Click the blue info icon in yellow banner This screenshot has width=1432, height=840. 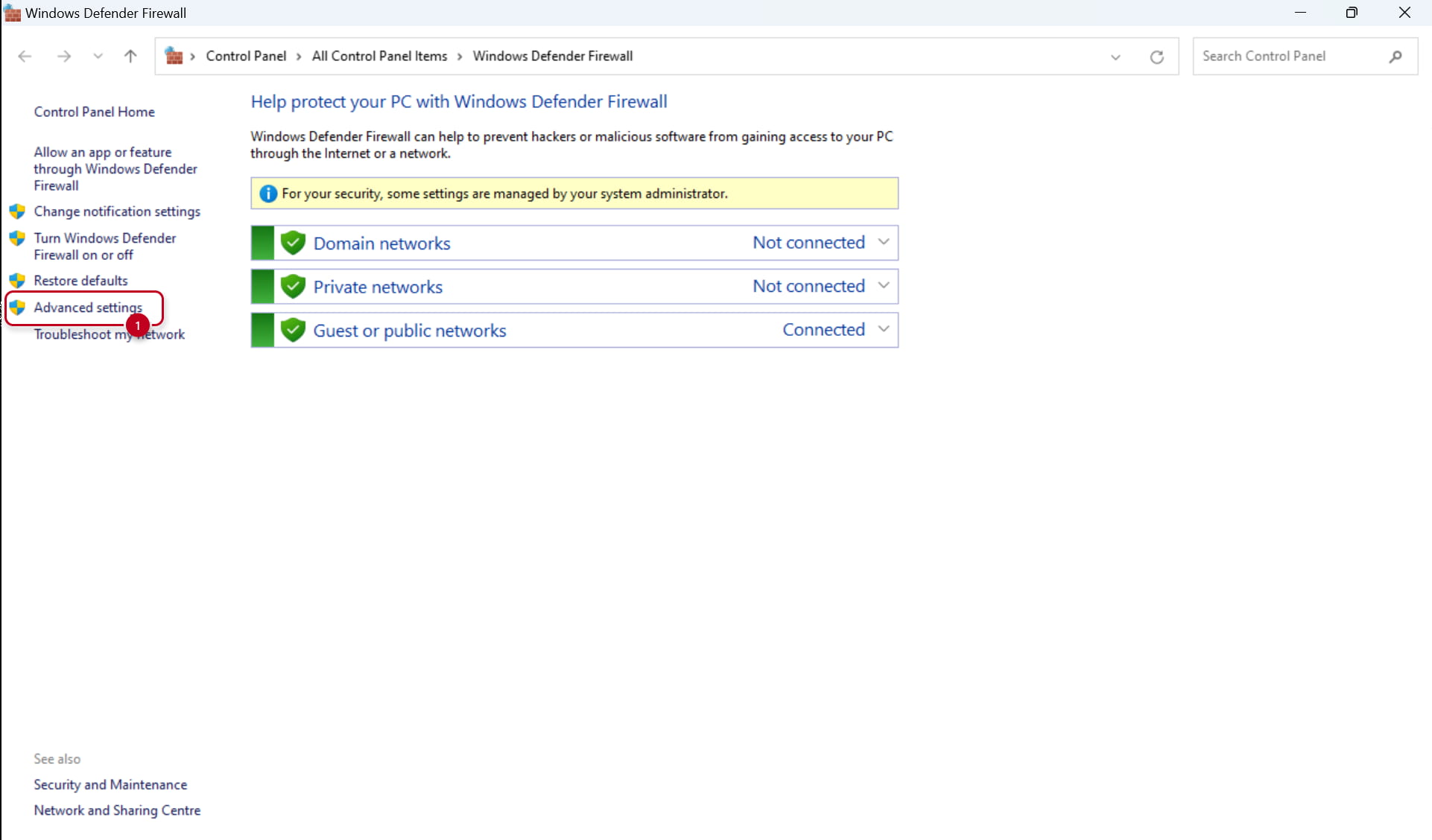pyautogui.click(x=268, y=194)
